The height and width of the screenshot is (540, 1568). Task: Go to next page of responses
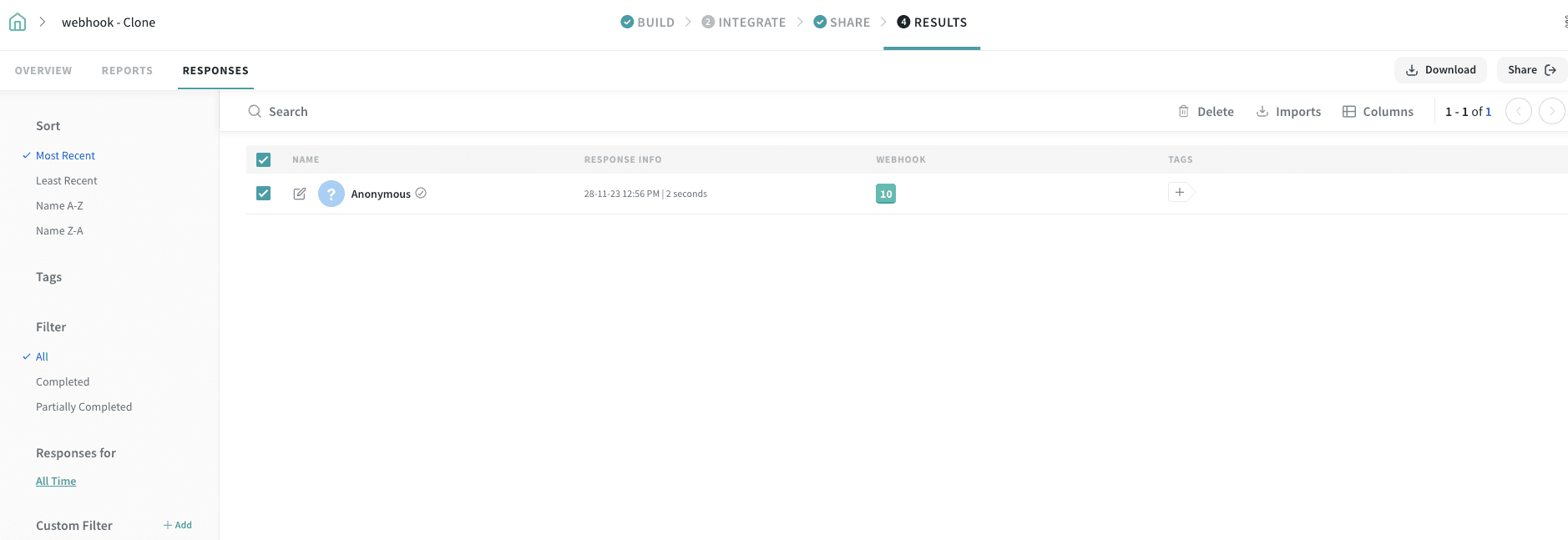(x=1551, y=112)
